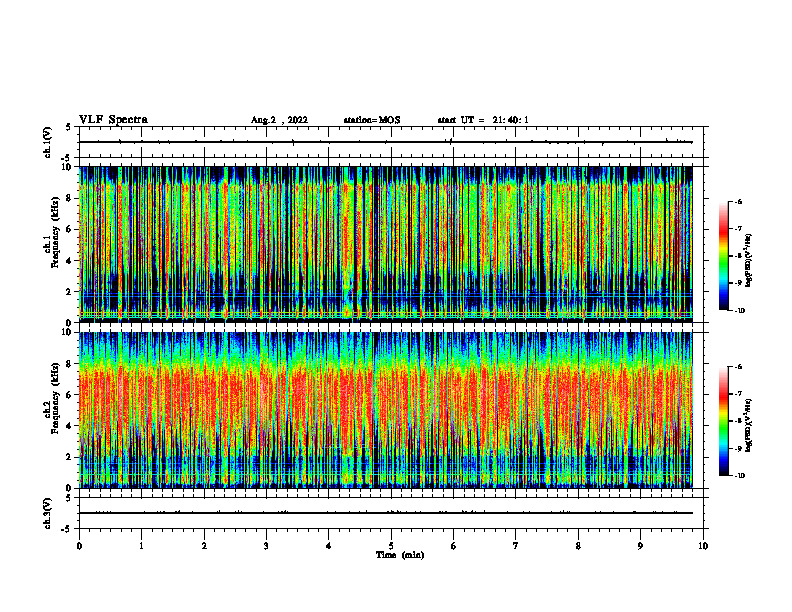Click the time axis tick label "6"

tap(454, 546)
